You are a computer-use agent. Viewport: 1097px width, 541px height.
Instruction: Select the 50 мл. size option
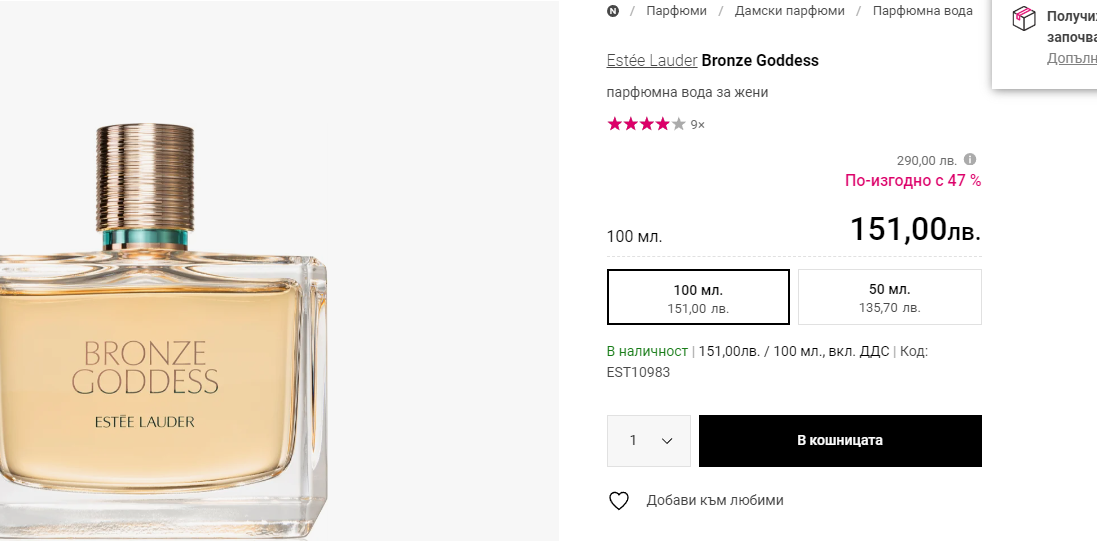pos(890,297)
